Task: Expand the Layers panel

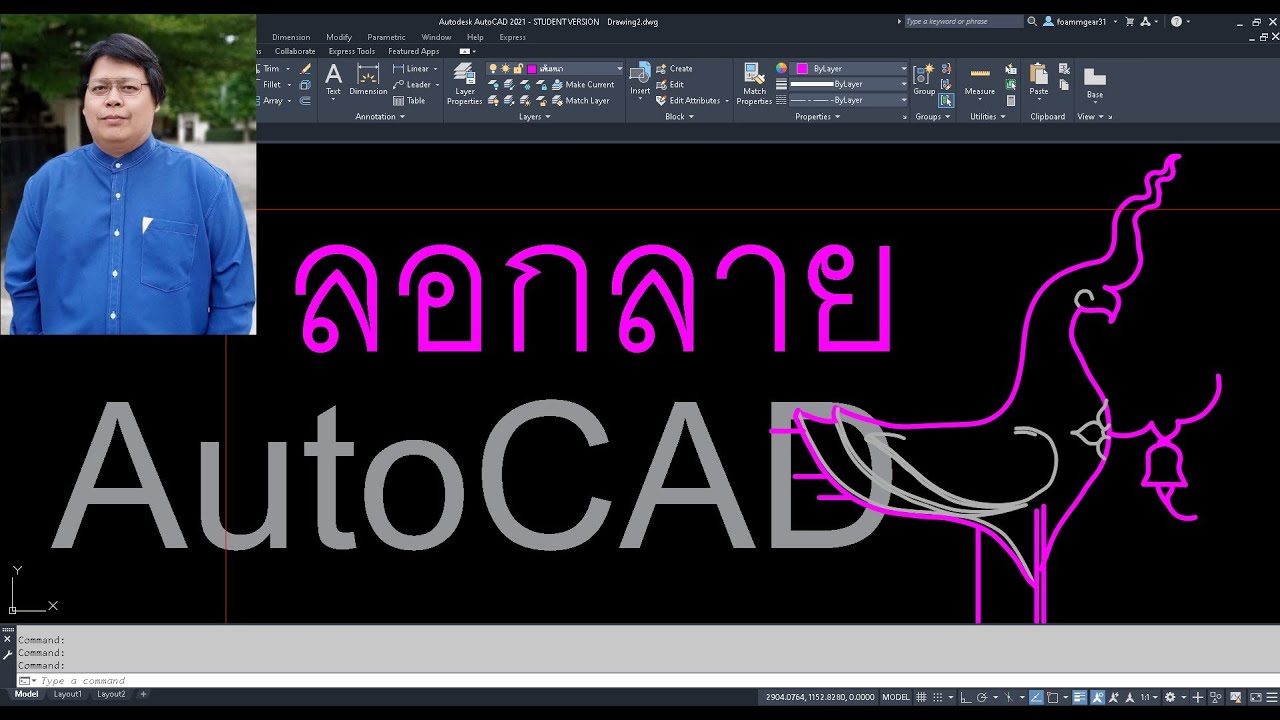Action: [x=535, y=117]
